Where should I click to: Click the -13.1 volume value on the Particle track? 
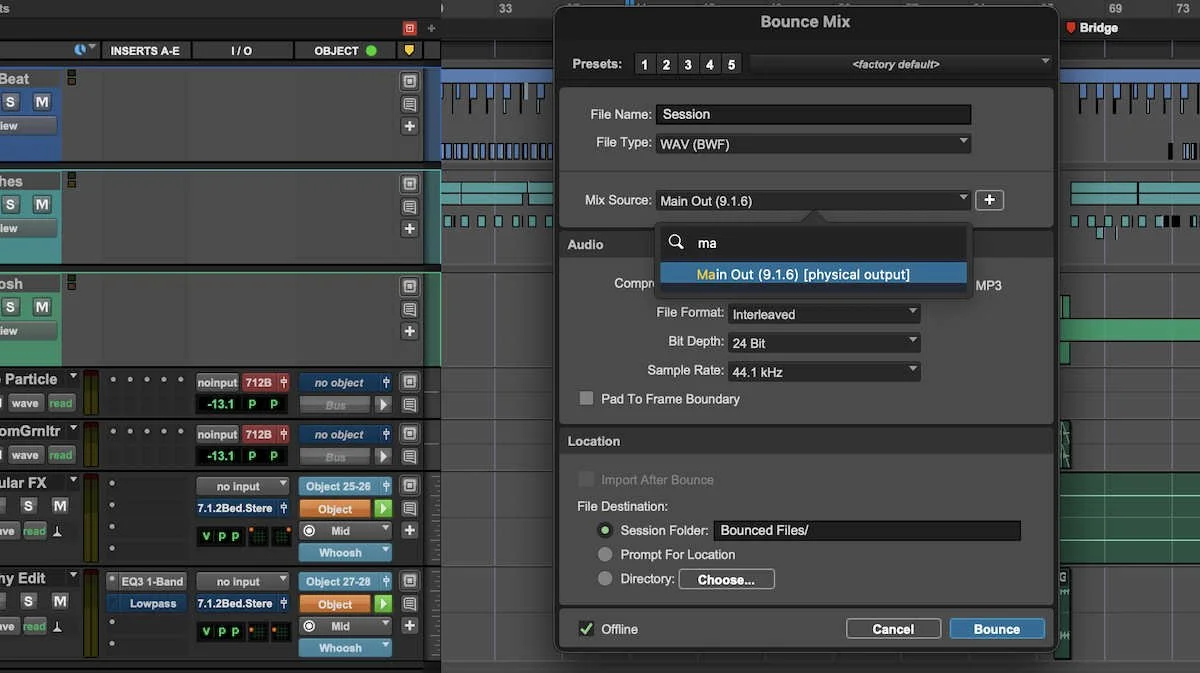(219, 403)
